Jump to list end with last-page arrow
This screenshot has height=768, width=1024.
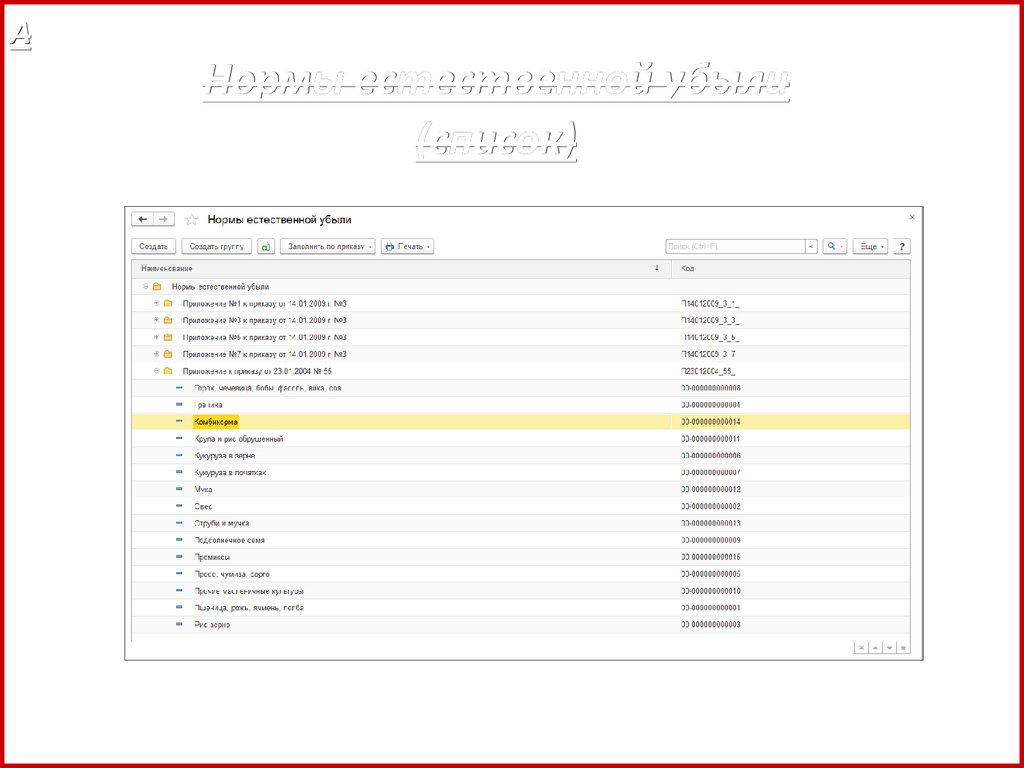[903, 647]
